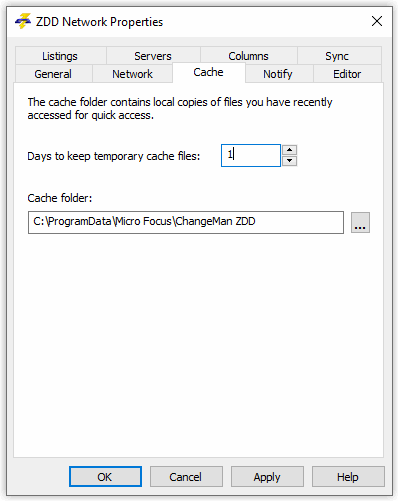
Task: Apply the cache settings
Action: pyautogui.click(x=267, y=477)
